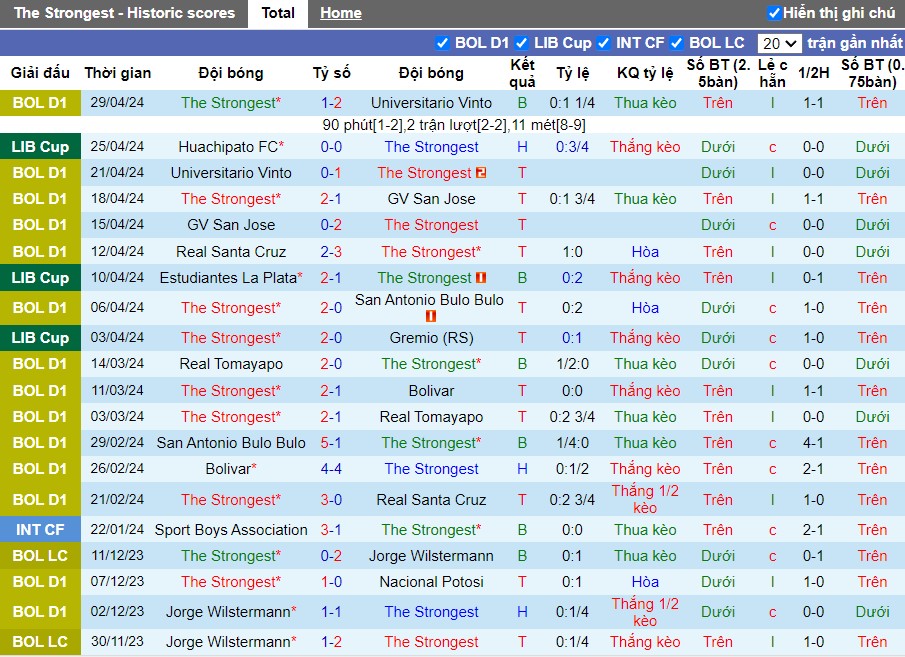Click the KQ tỷ lệ column header
Viewport: 905px width, 657px height.
pos(645,73)
